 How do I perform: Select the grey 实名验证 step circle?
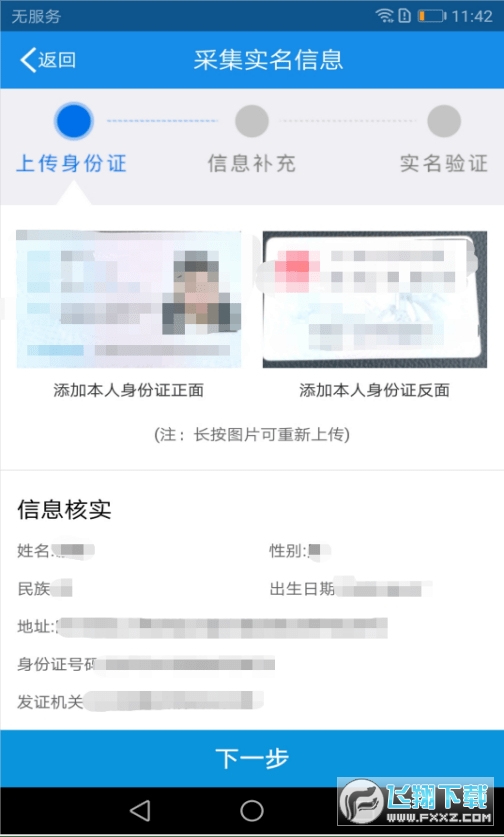[x=444, y=121]
